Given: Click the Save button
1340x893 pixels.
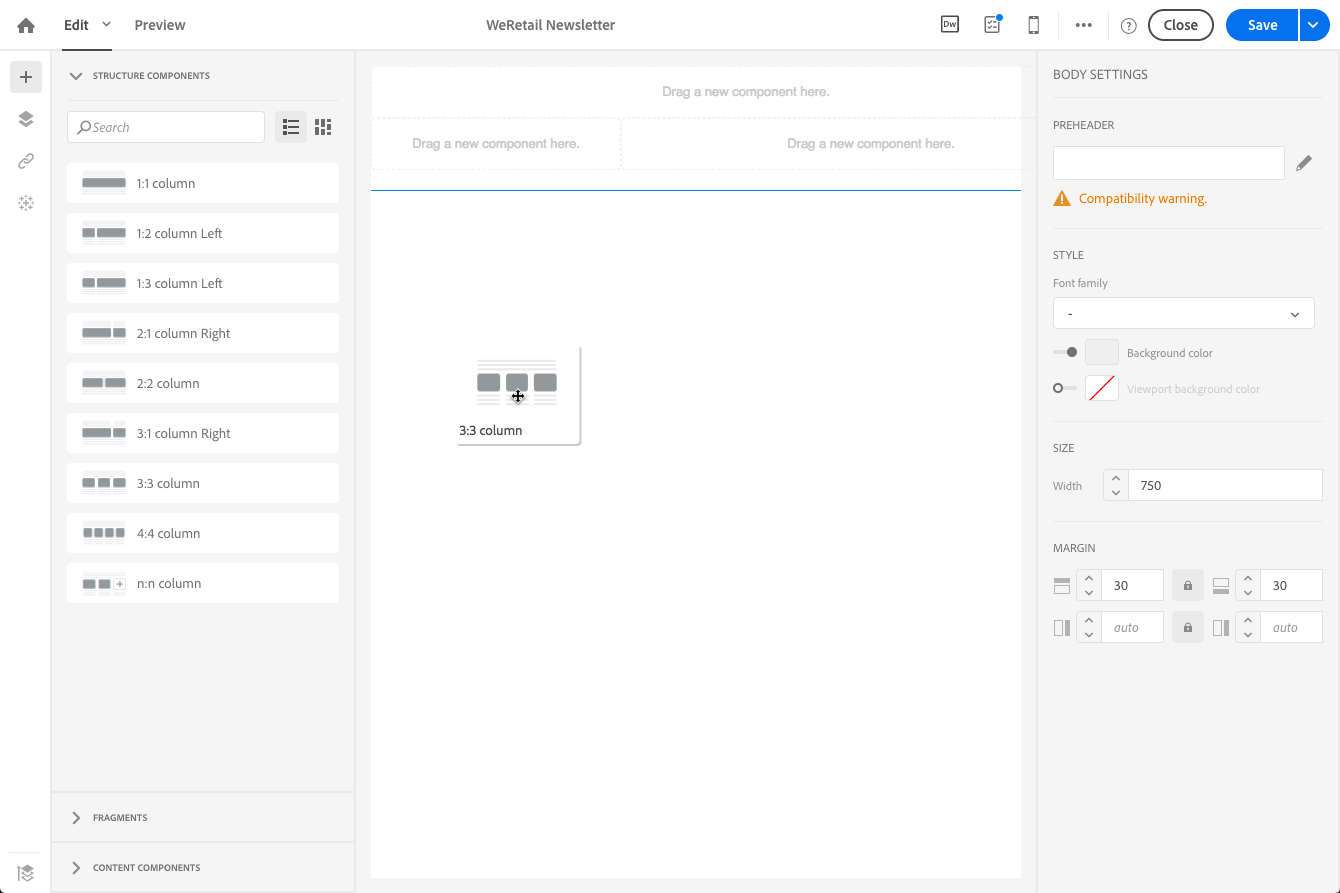Looking at the screenshot, I should (1262, 25).
